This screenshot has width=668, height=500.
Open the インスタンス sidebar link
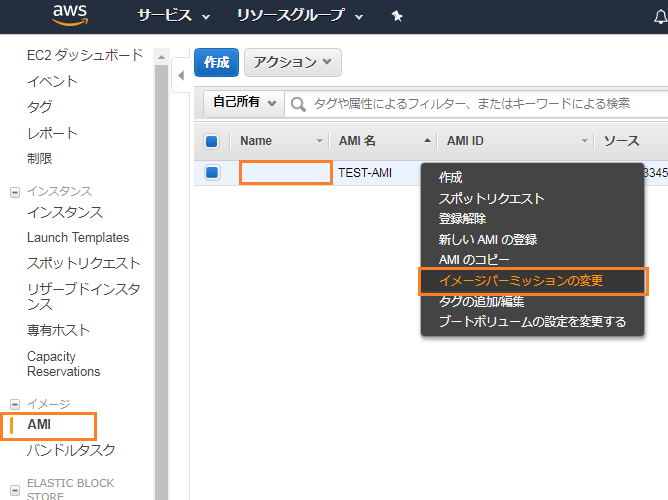pyautogui.click(x=65, y=212)
